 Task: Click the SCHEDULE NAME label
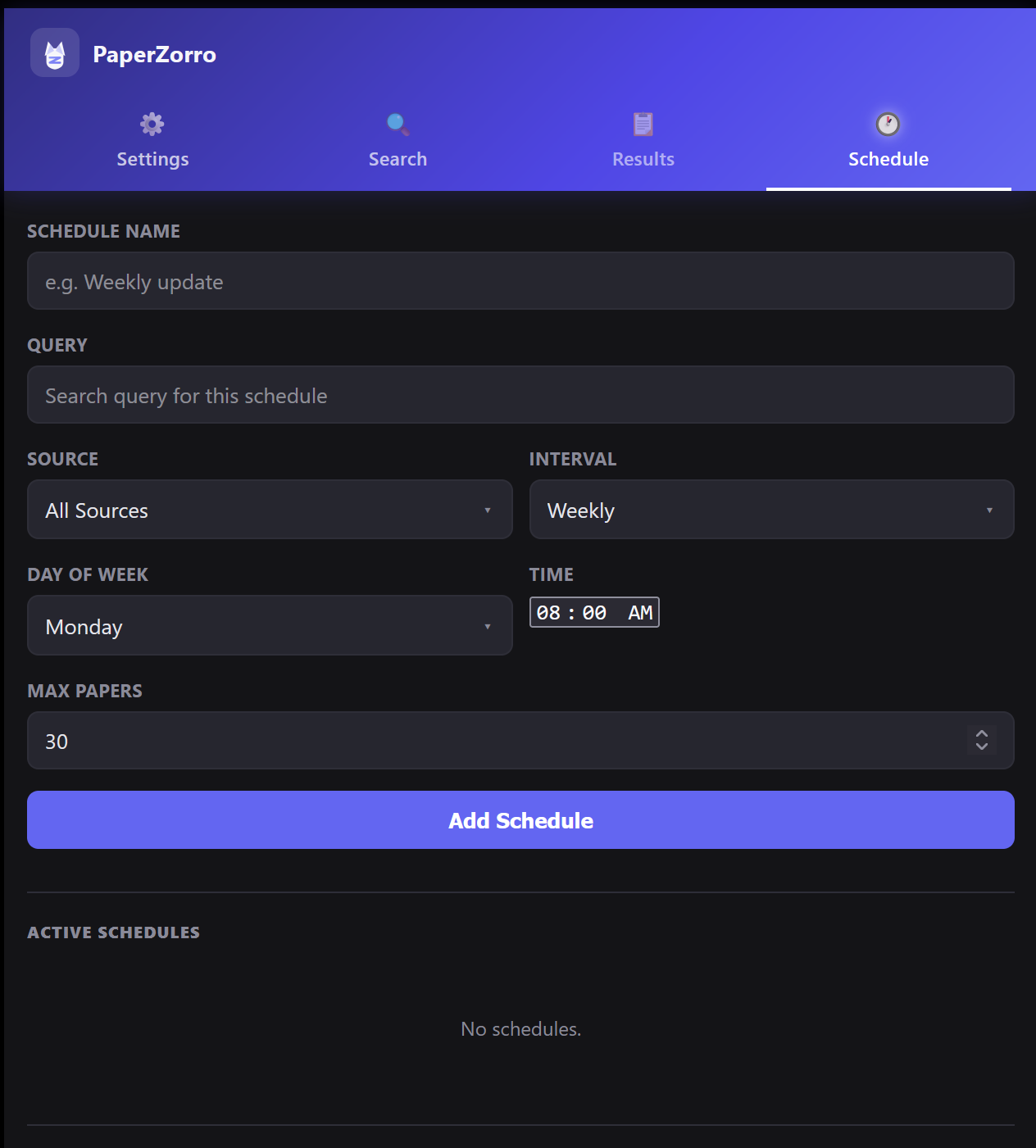pos(104,231)
